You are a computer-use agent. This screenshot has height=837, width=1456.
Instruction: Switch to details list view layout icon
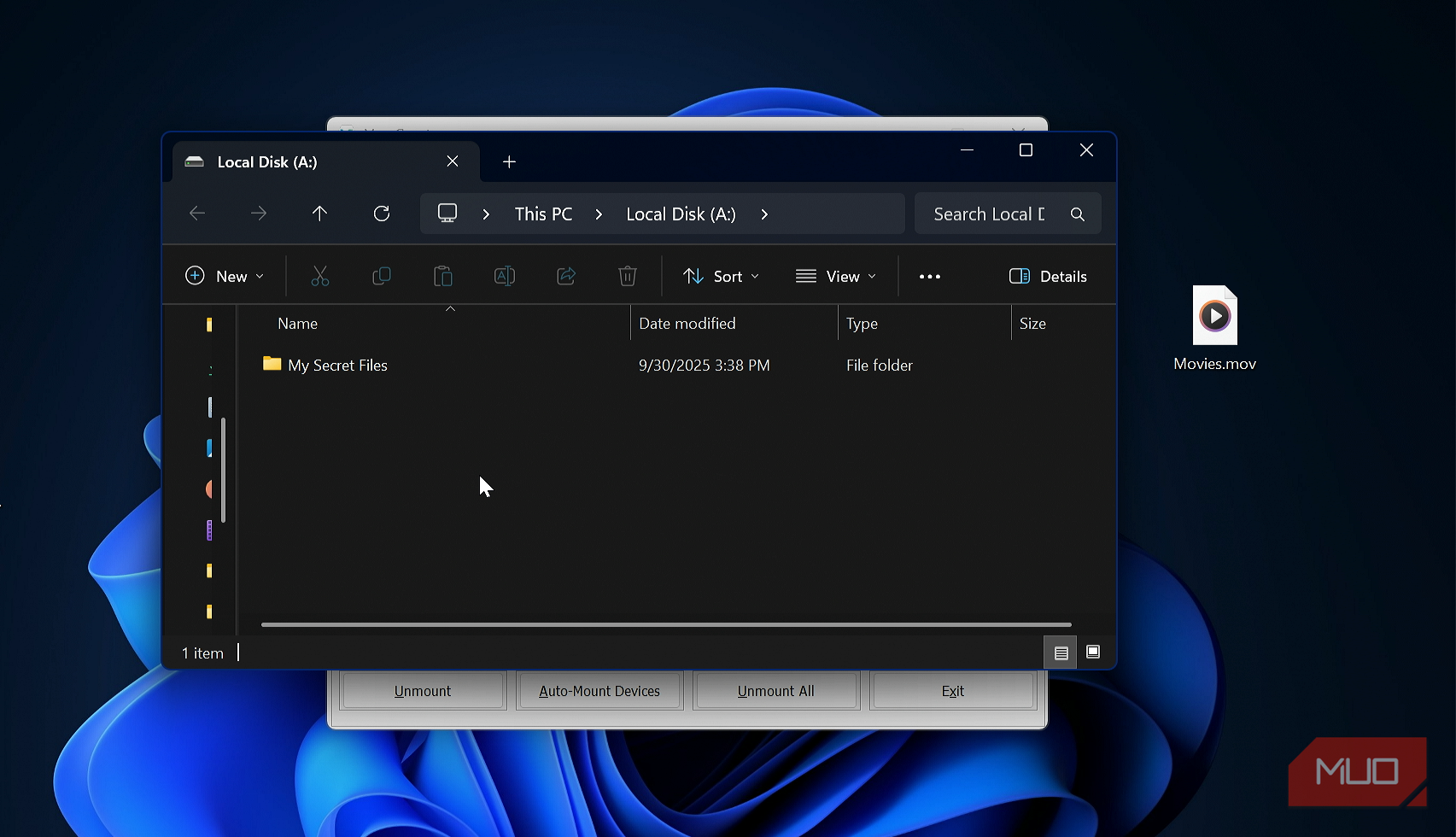point(1061,653)
